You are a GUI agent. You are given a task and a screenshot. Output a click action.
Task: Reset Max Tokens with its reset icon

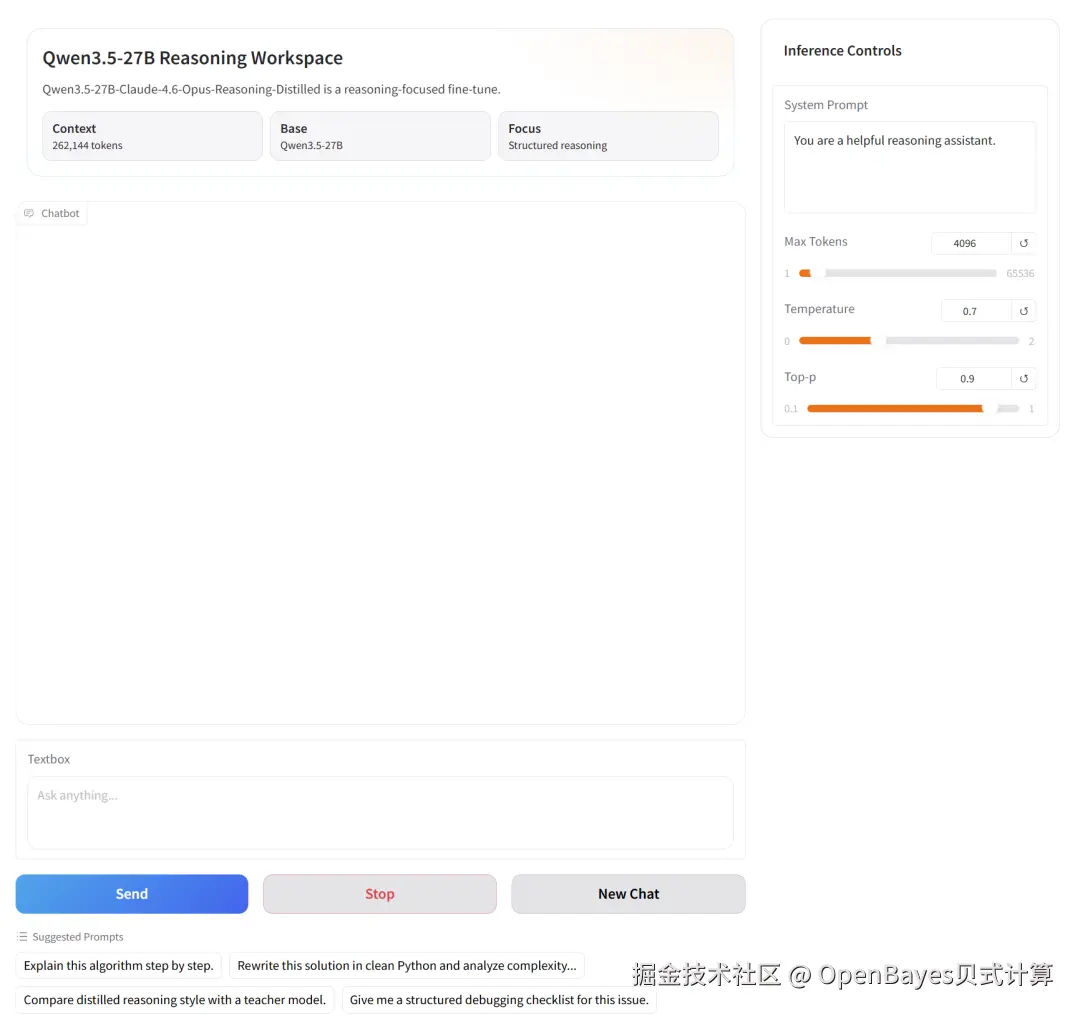point(1022,243)
